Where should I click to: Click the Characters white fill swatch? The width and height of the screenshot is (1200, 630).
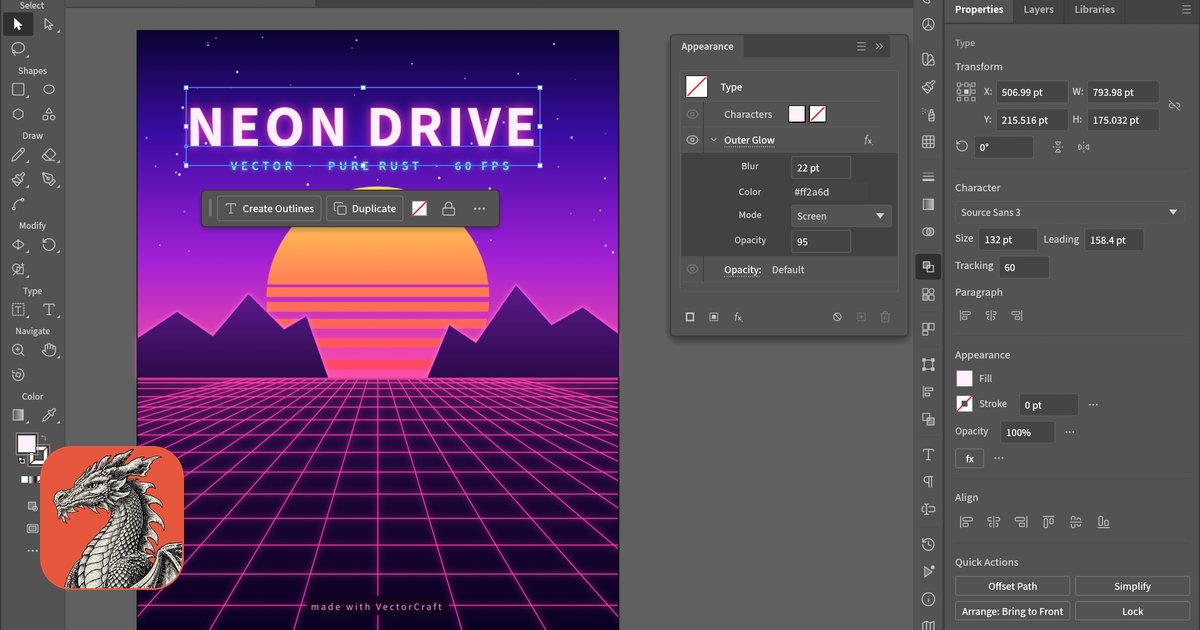797,114
